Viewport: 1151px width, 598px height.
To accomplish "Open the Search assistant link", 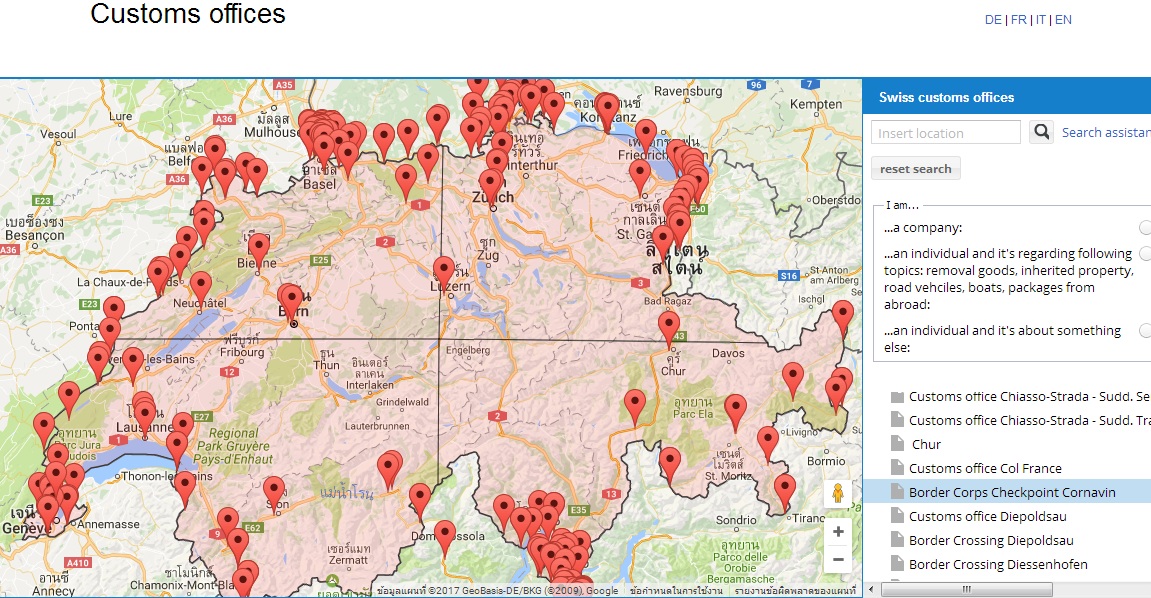I will click(x=1106, y=133).
